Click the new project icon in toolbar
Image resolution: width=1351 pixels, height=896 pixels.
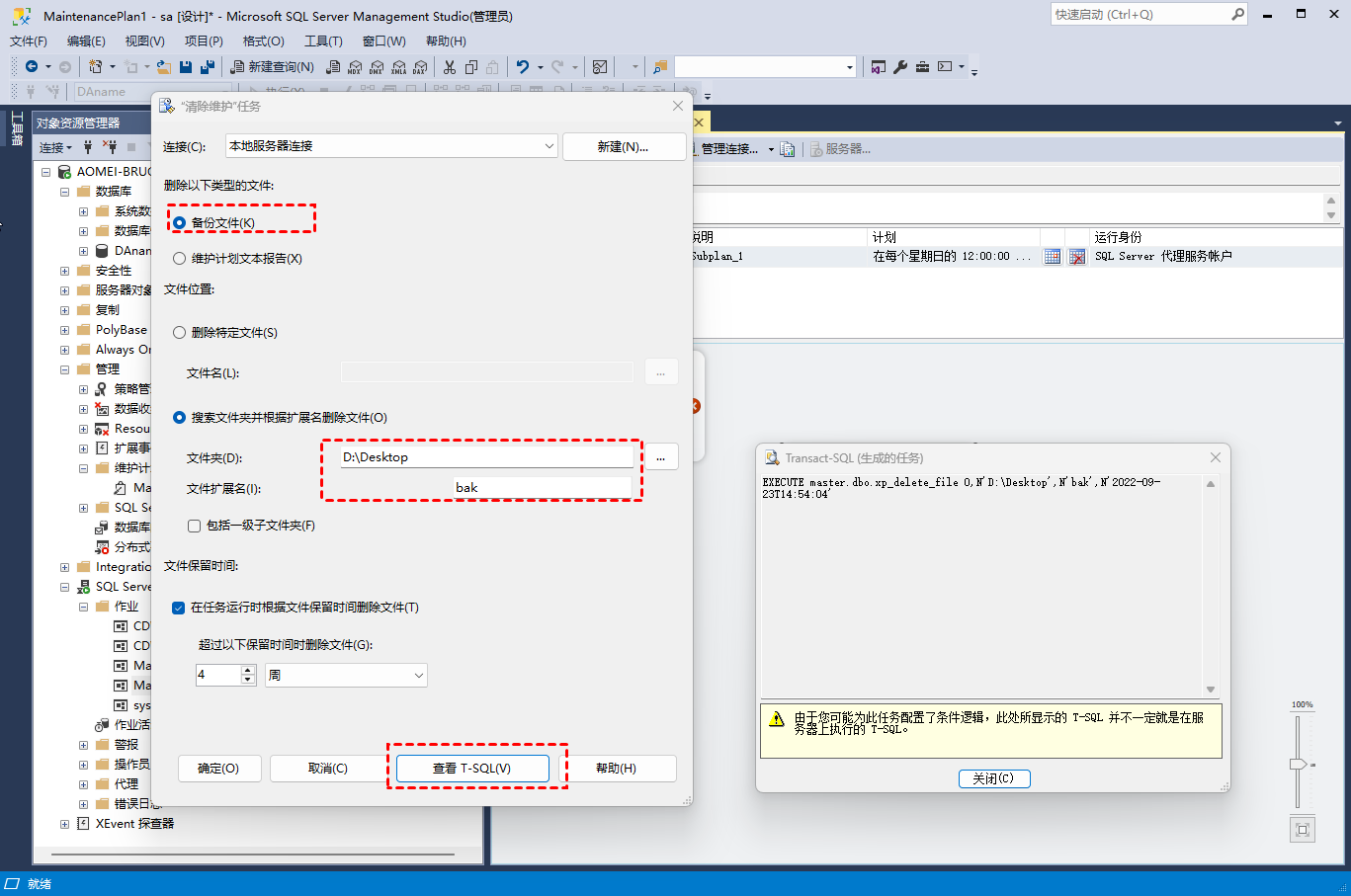tap(95, 66)
